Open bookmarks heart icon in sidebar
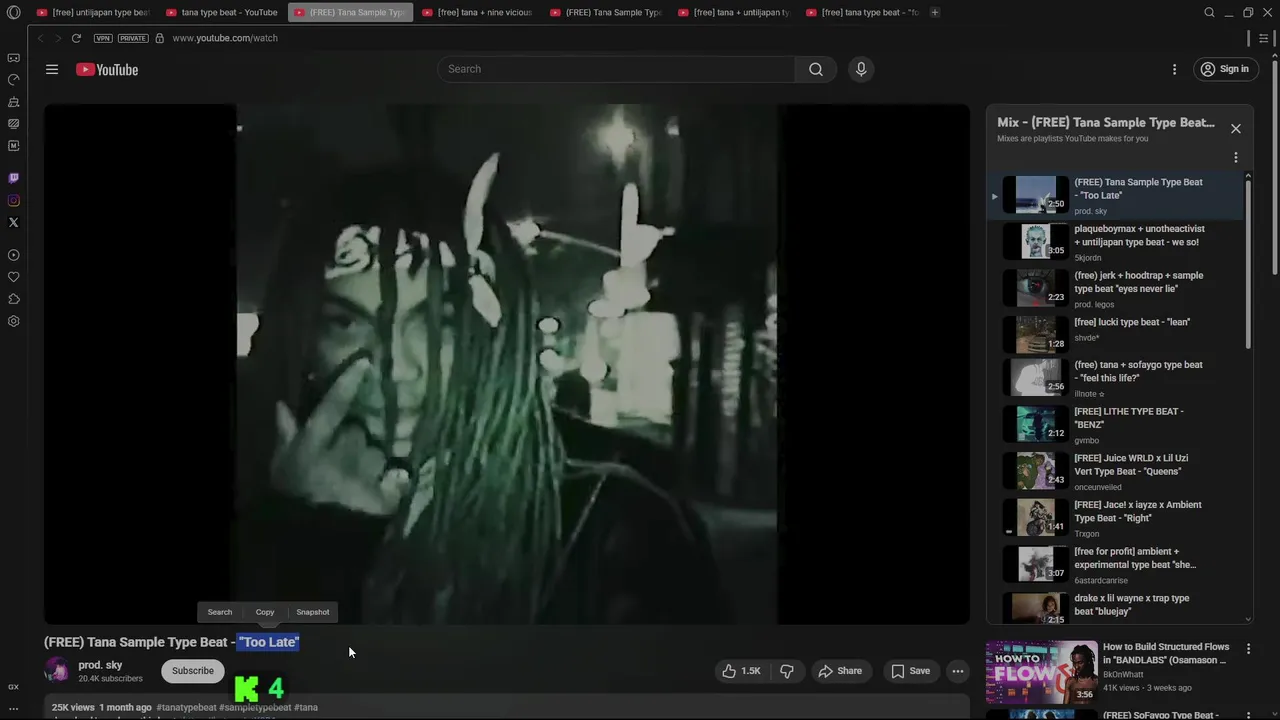1280x720 pixels. pos(13,277)
